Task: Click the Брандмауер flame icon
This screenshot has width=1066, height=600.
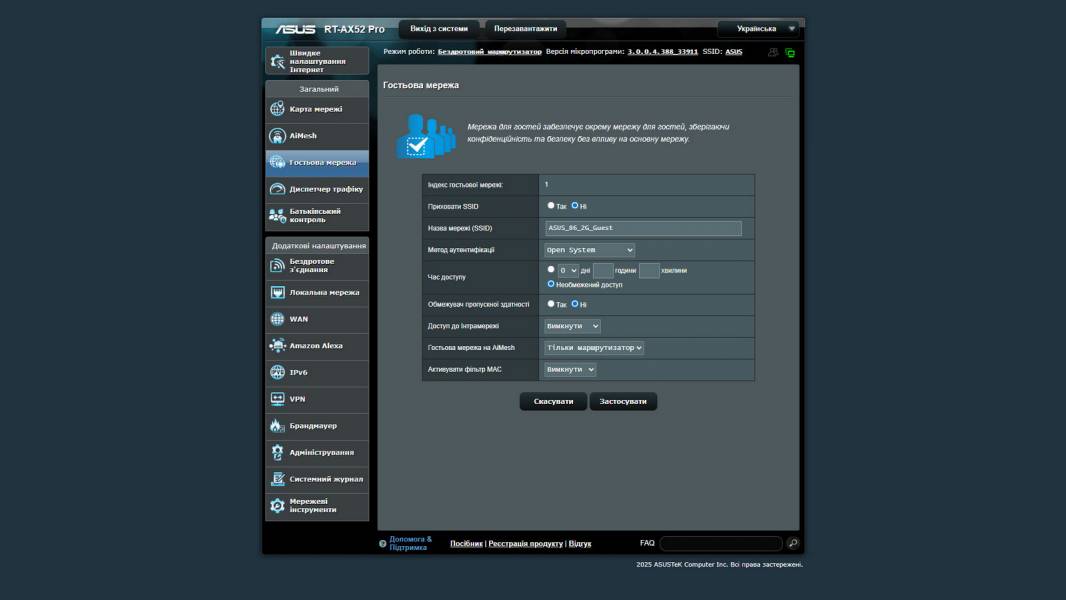Action: (277, 426)
